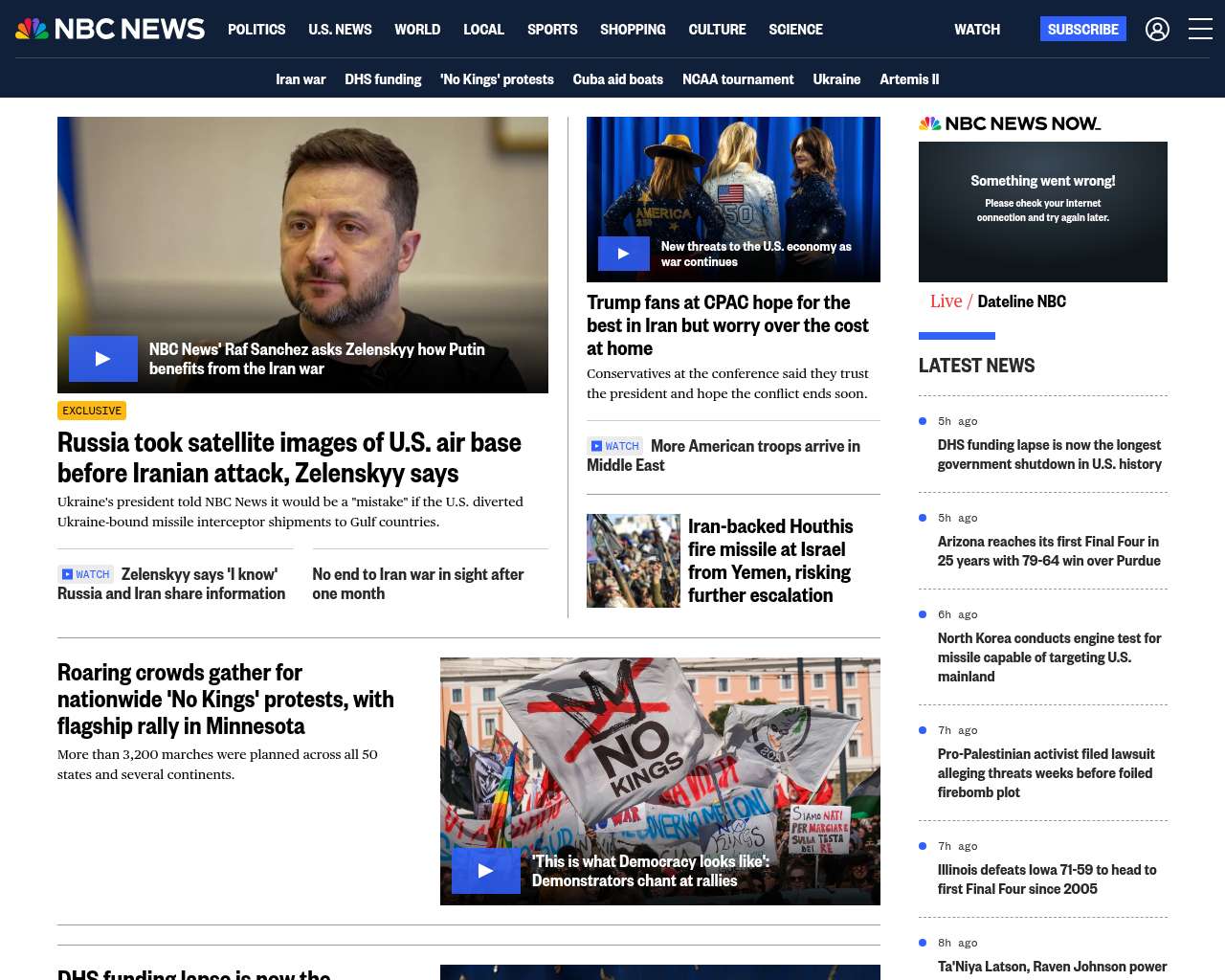Viewport: 1225px width, 980px height.
Task: Play the CPAC economy threats video
Action: click(623, 254)
